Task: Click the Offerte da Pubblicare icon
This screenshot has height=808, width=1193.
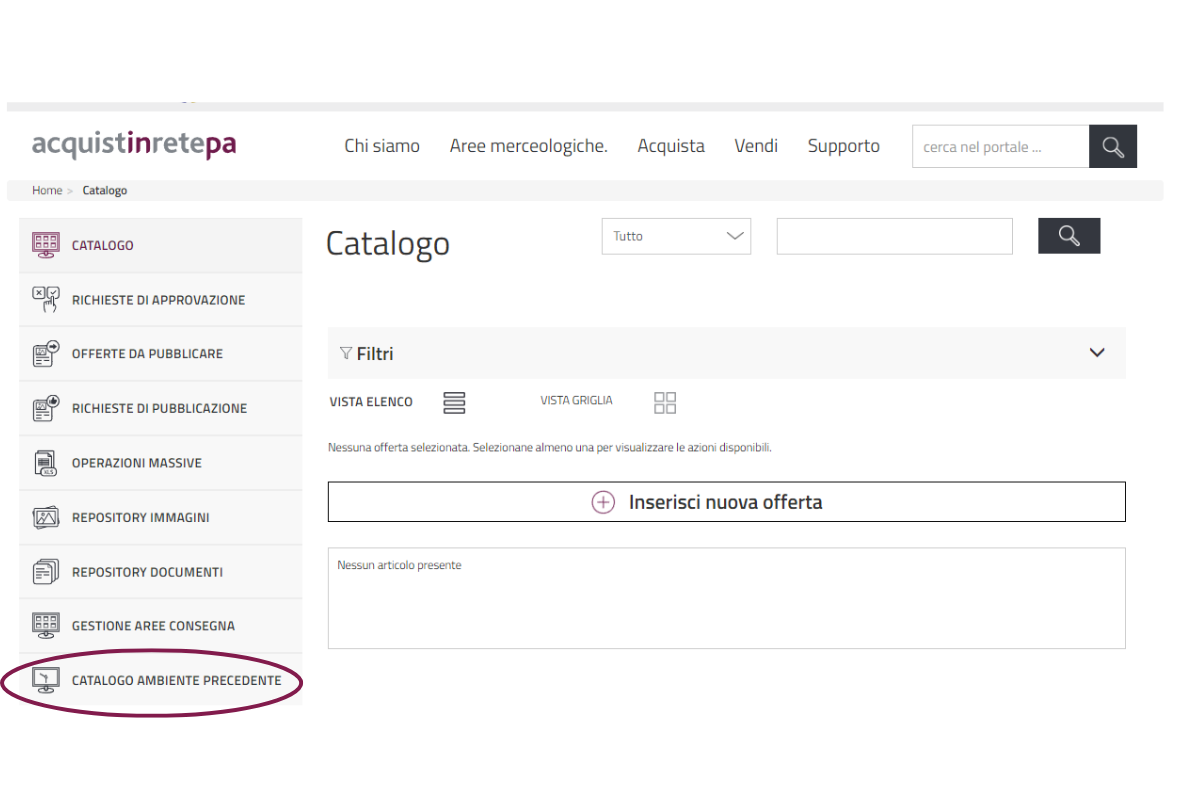Action: pos(46,354)
